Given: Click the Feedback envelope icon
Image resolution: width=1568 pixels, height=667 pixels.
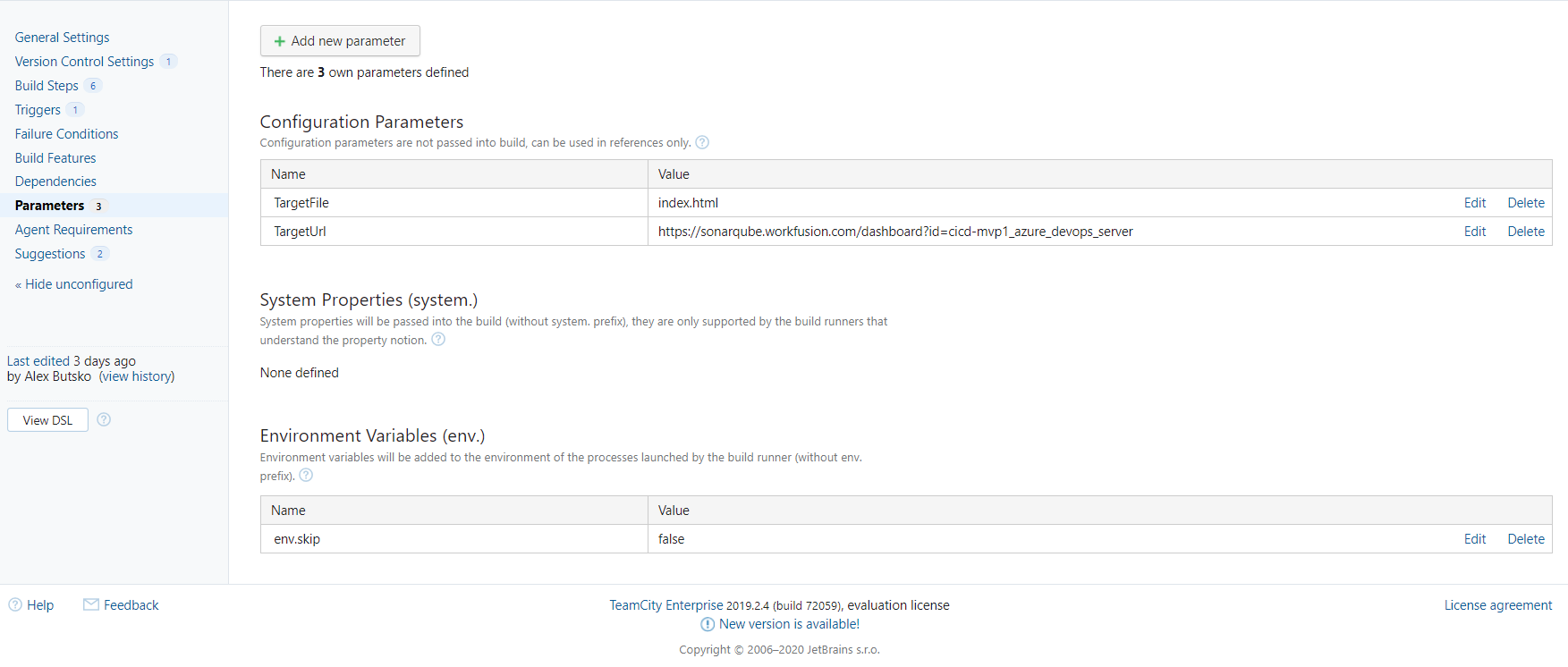Looking at the screenshot, I should (x=91, y=604).
